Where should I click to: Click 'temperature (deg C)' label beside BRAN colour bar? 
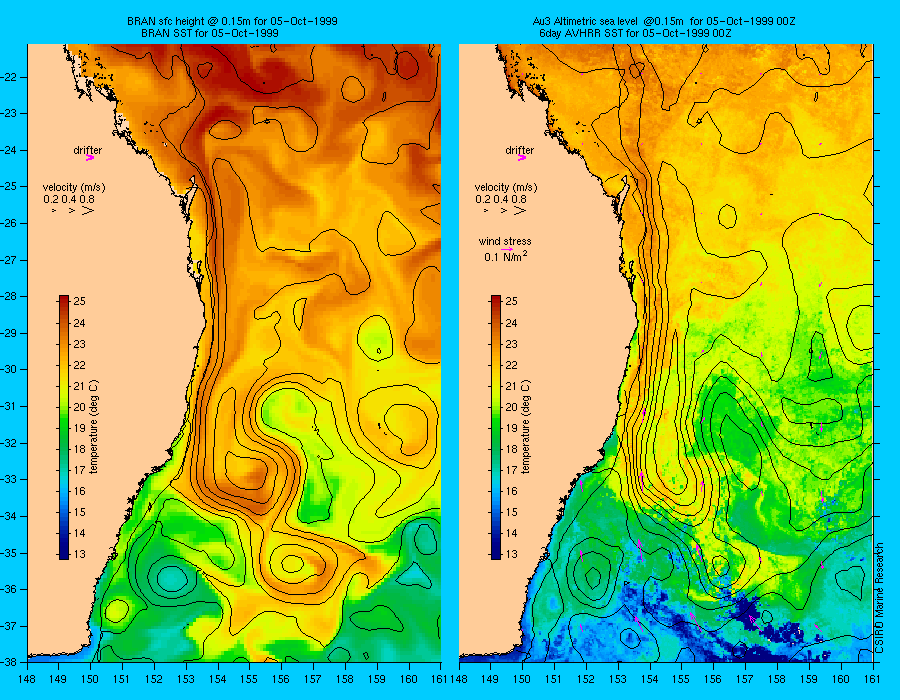point(94,427)
